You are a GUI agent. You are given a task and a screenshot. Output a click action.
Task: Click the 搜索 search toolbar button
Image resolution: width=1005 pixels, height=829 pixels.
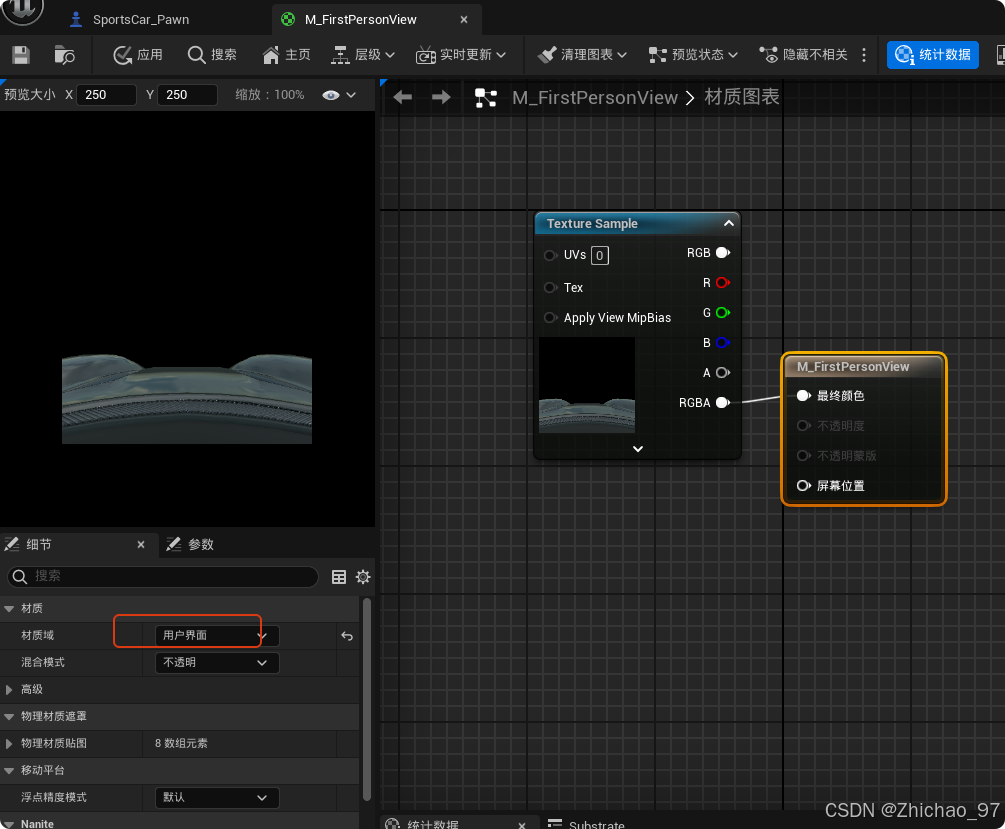coord(212,55)
